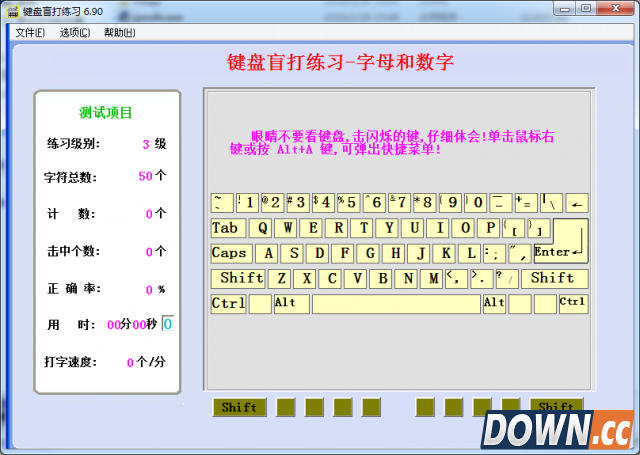Click the S key
The image size is (640, 455).
click(x=292, y=253)
